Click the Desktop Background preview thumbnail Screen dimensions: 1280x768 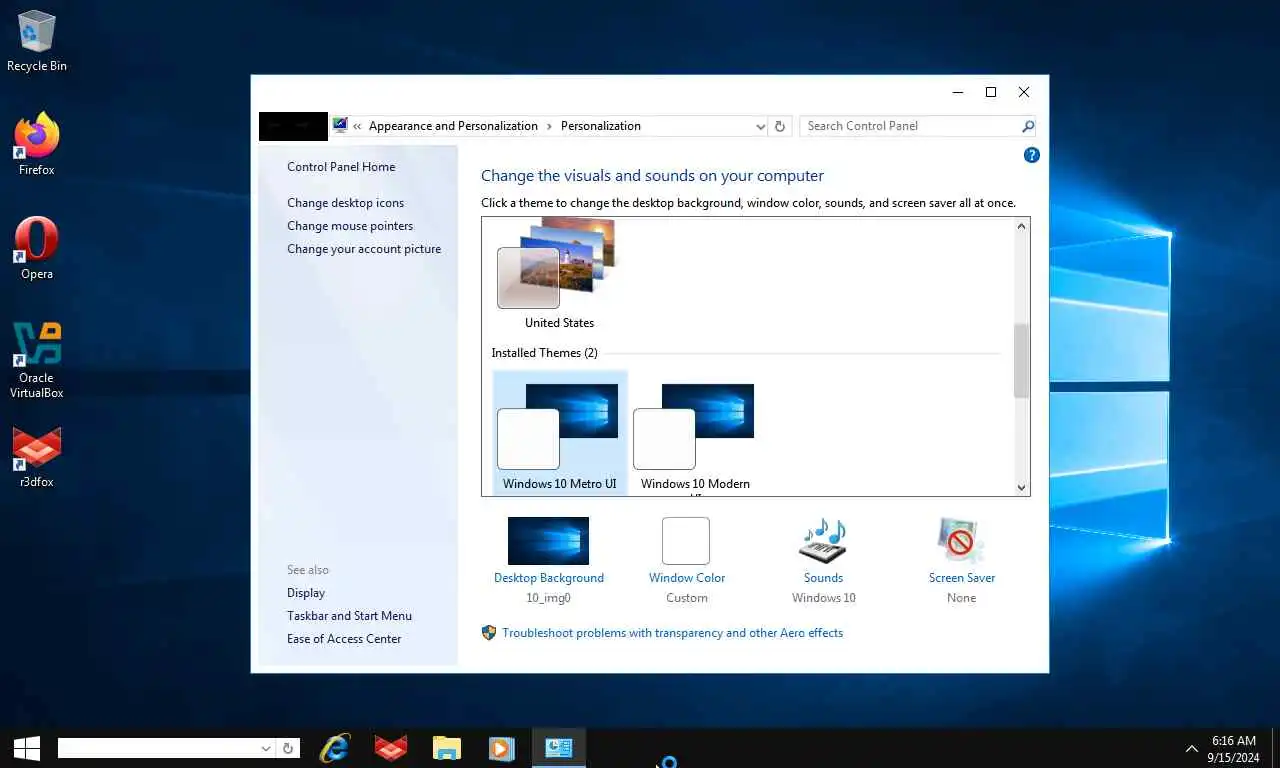pos(548,541)
